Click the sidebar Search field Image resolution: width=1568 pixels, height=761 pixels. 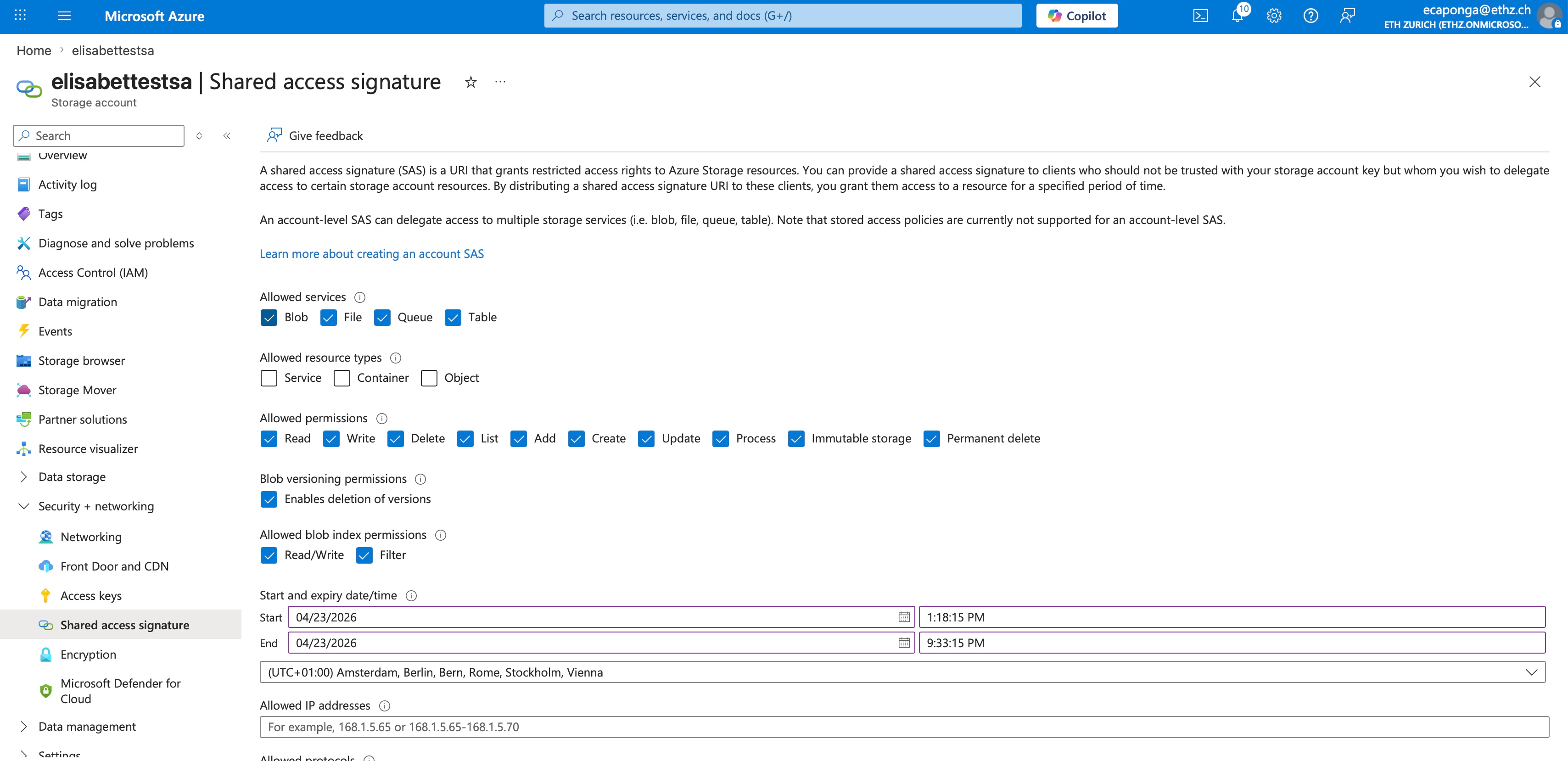coord(99,136)
